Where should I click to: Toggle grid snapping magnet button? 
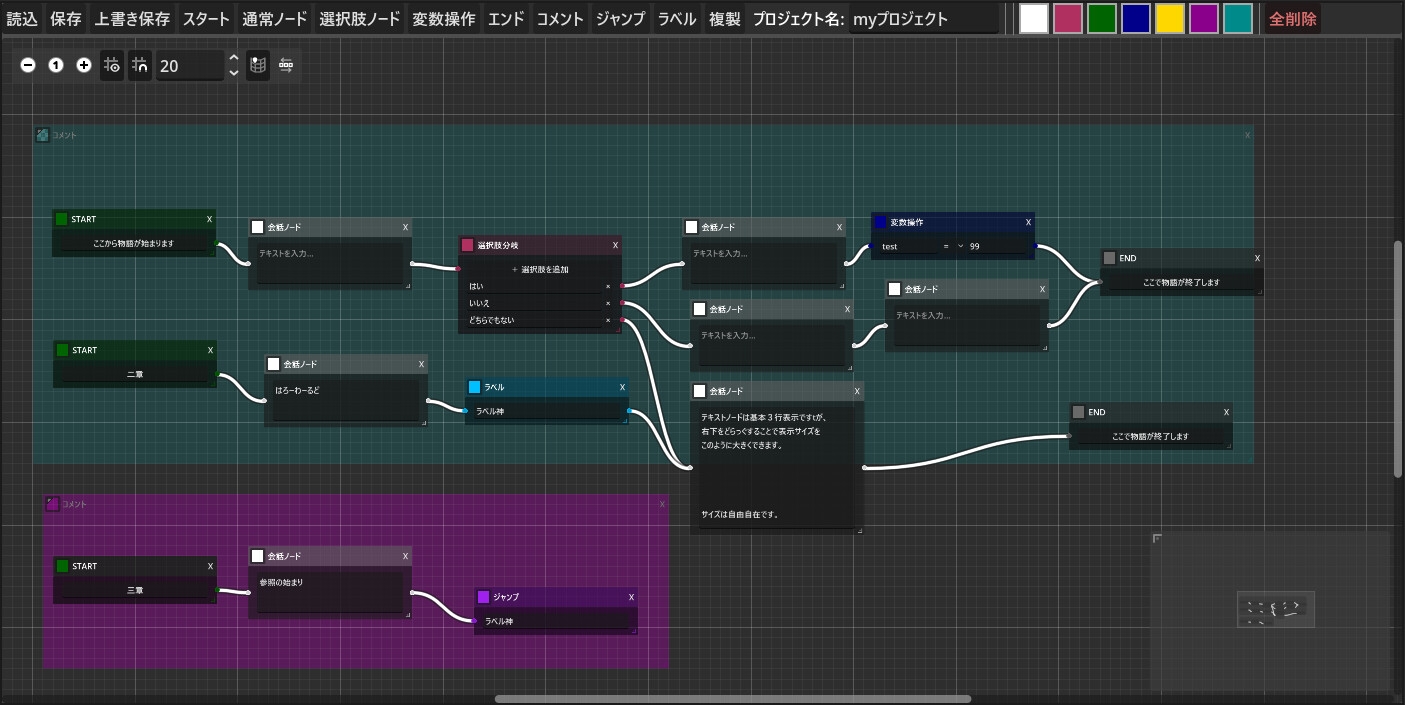pyautogui.click(x=140, y=65)
